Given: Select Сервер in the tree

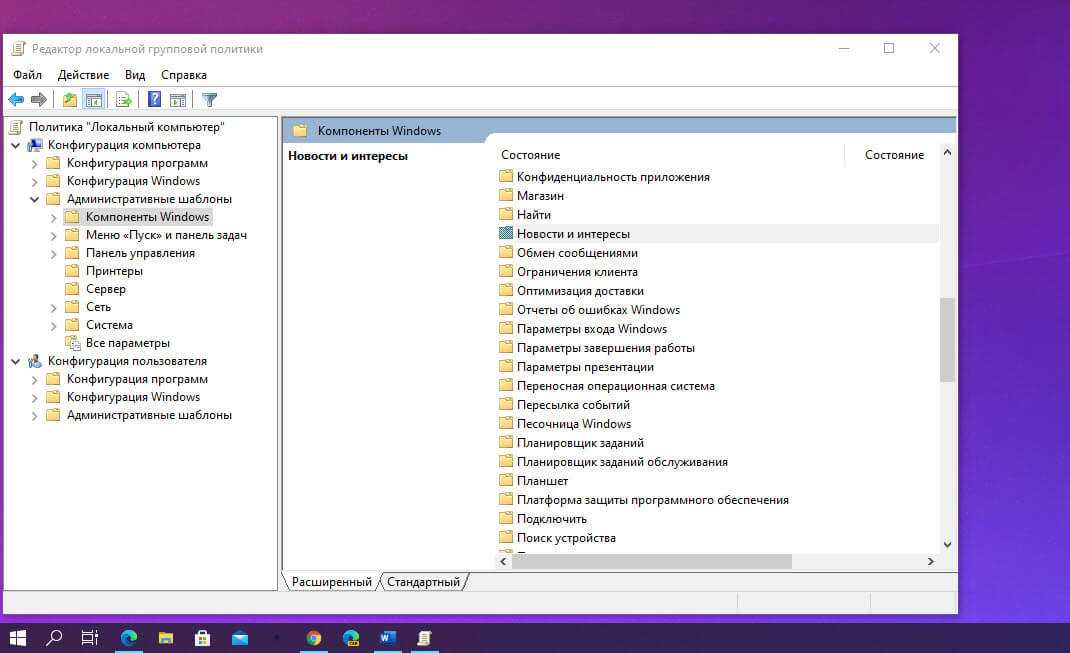Looking at the screenshot, I should (x=106, y=289).
